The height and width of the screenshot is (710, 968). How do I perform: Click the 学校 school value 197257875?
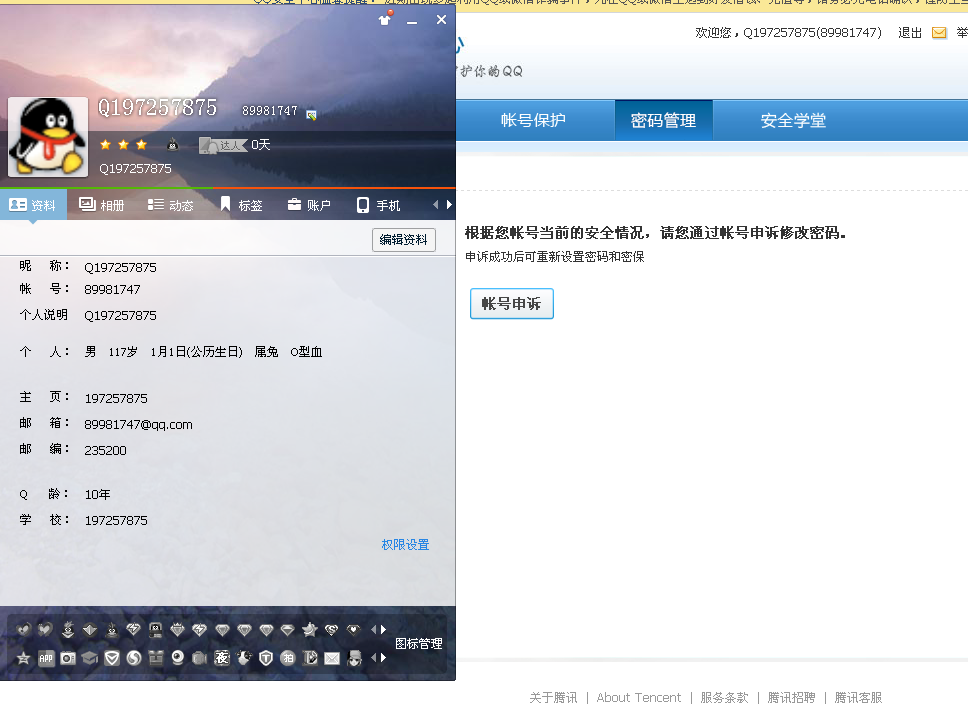(x=116, y=521)
